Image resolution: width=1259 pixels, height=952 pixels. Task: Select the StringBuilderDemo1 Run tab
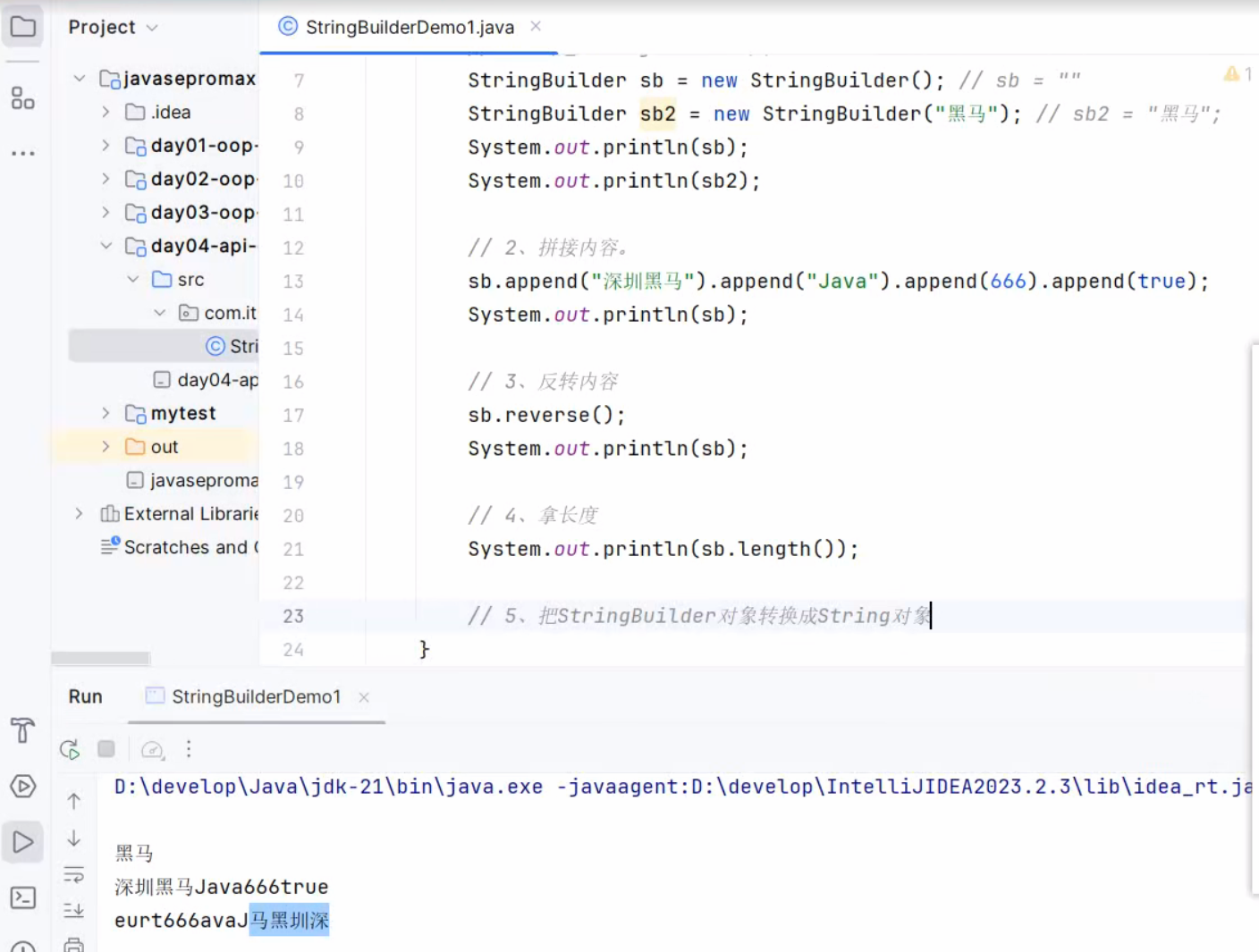click(255, 696)
